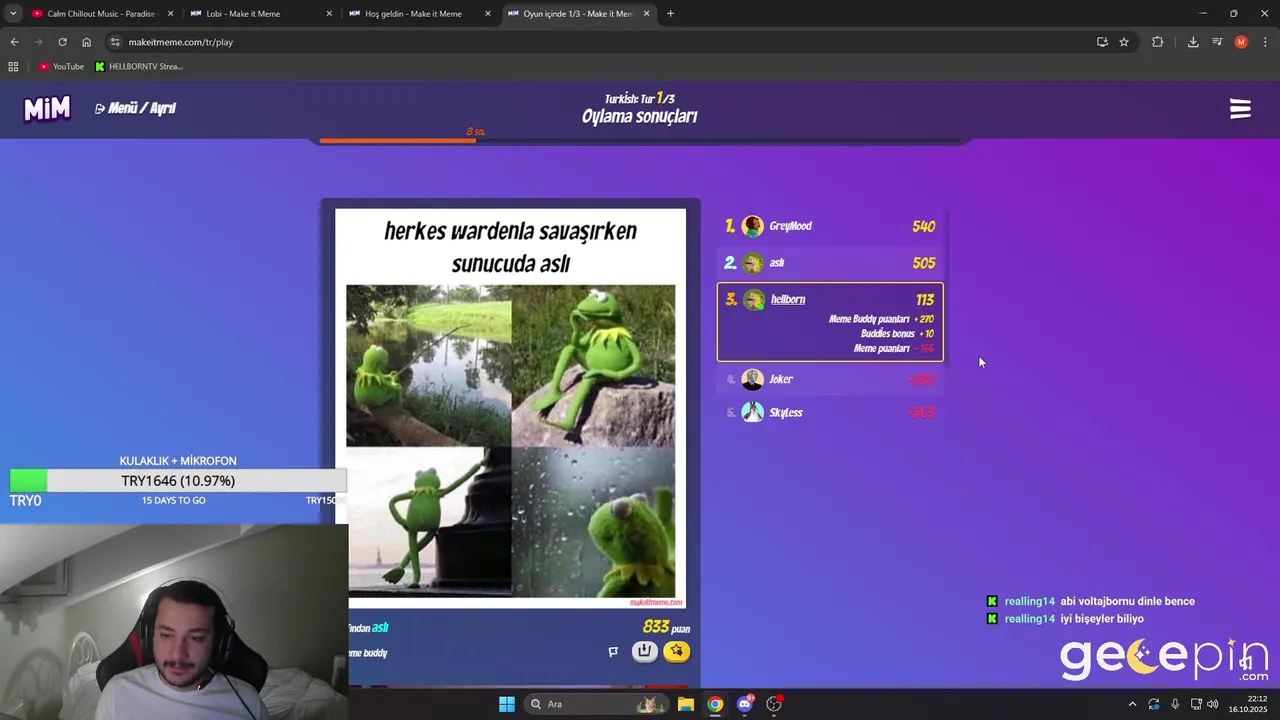The image size is (1280, 720).
Task: Click the aslı author name below the meme
Action: click(380, 628)
